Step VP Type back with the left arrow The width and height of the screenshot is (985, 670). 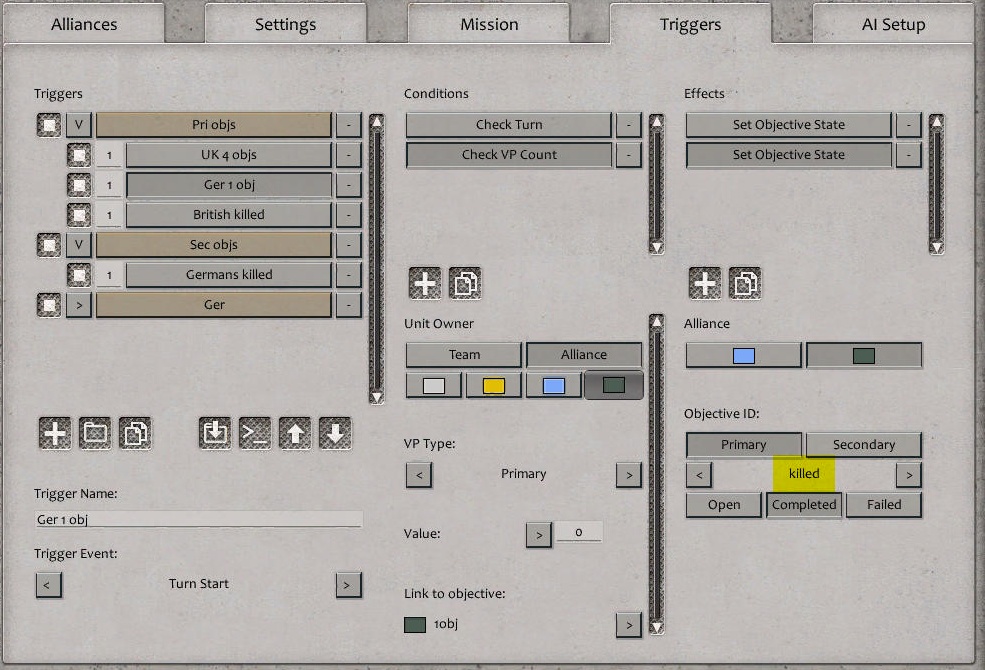(x=418, y=474)
